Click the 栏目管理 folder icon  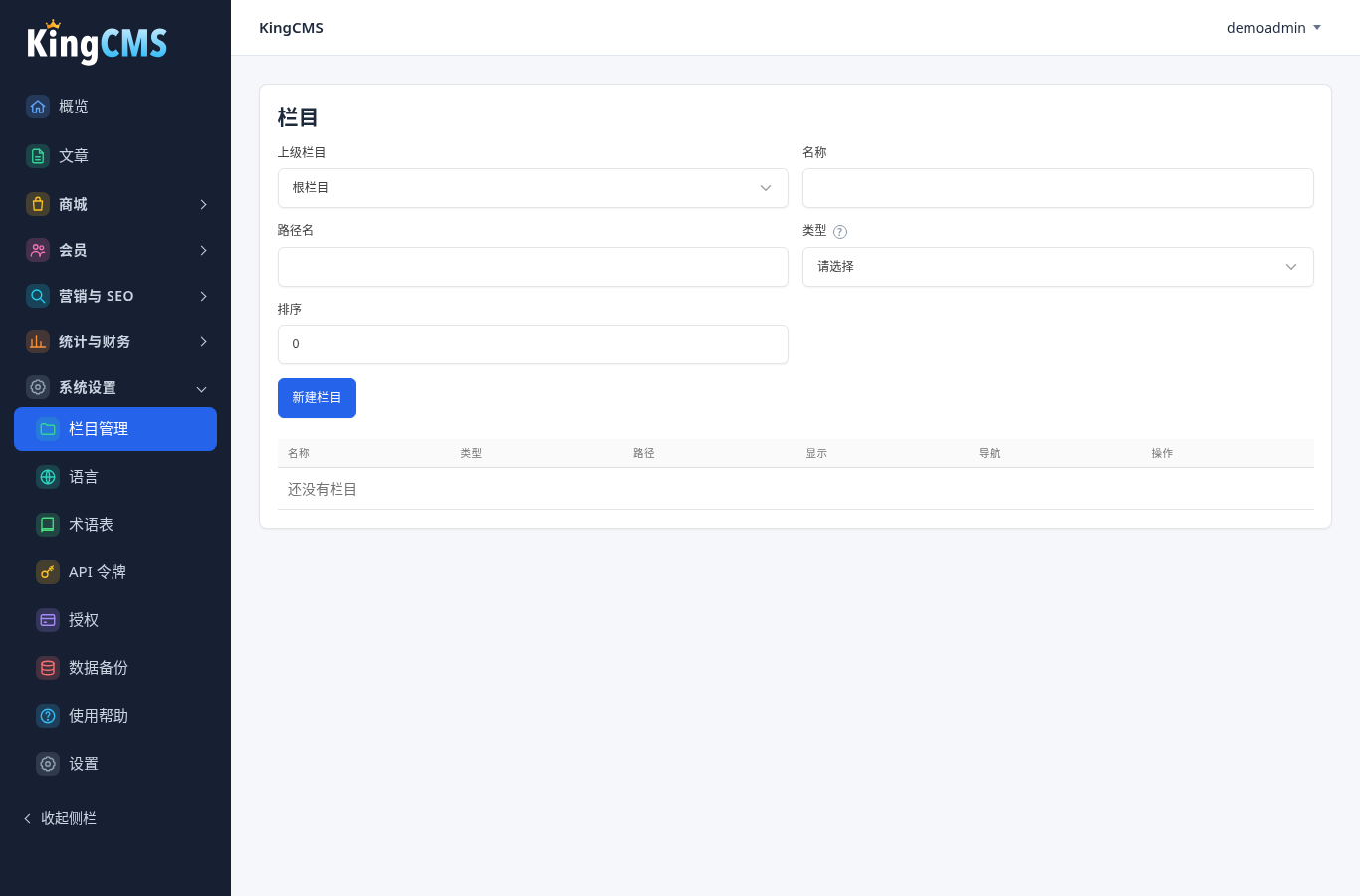[x=48, y=429]
